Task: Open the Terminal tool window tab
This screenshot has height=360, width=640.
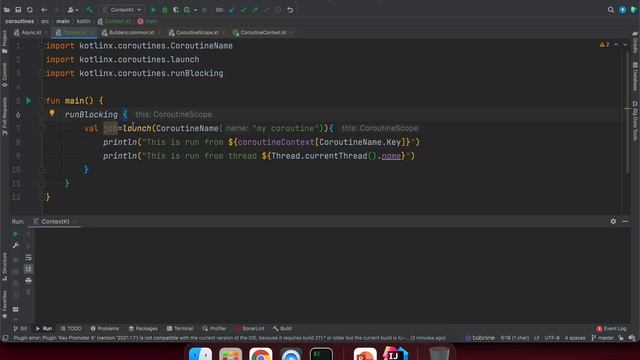Action: tap(180, 328)
